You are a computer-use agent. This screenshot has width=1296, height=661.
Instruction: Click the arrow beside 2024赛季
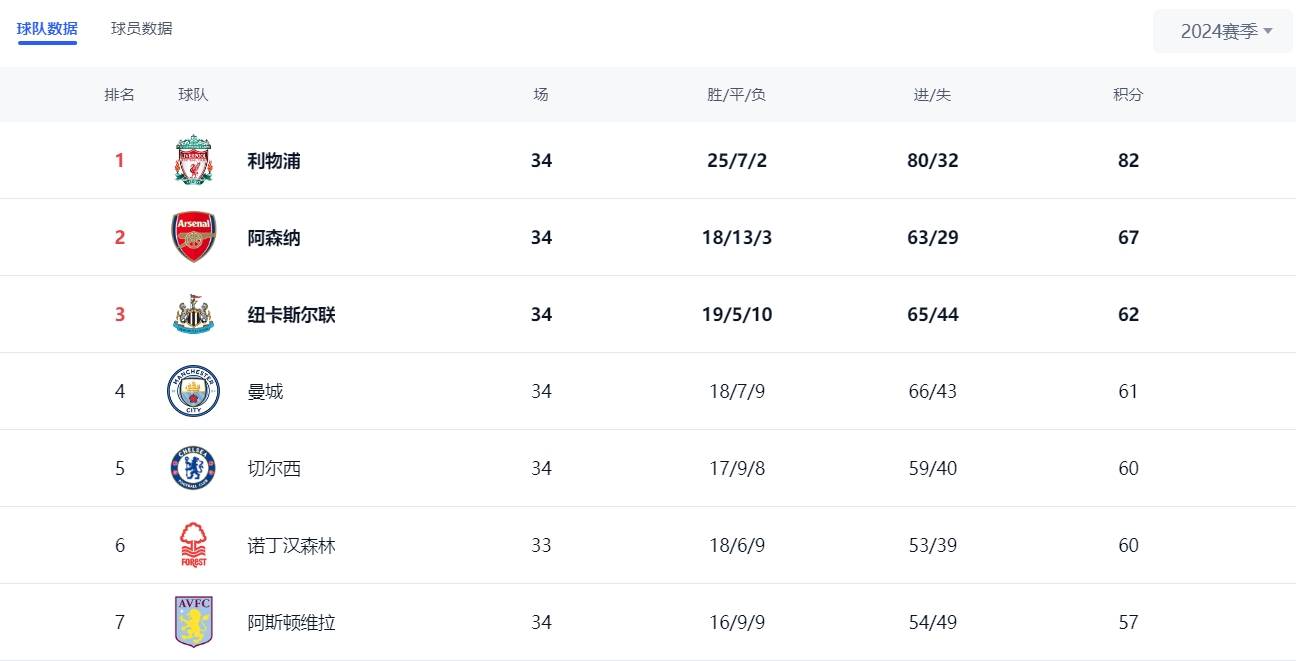(1268, 31)
